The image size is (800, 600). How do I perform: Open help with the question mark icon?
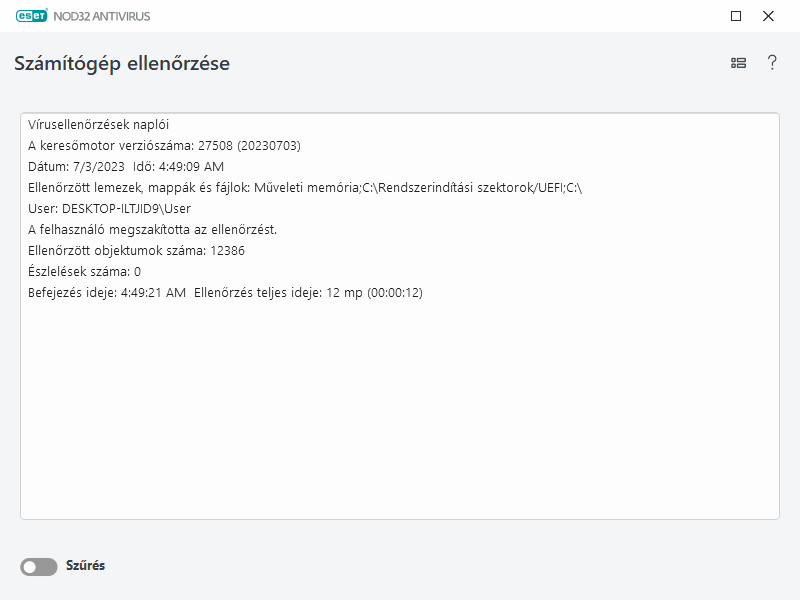pos(772,63)
